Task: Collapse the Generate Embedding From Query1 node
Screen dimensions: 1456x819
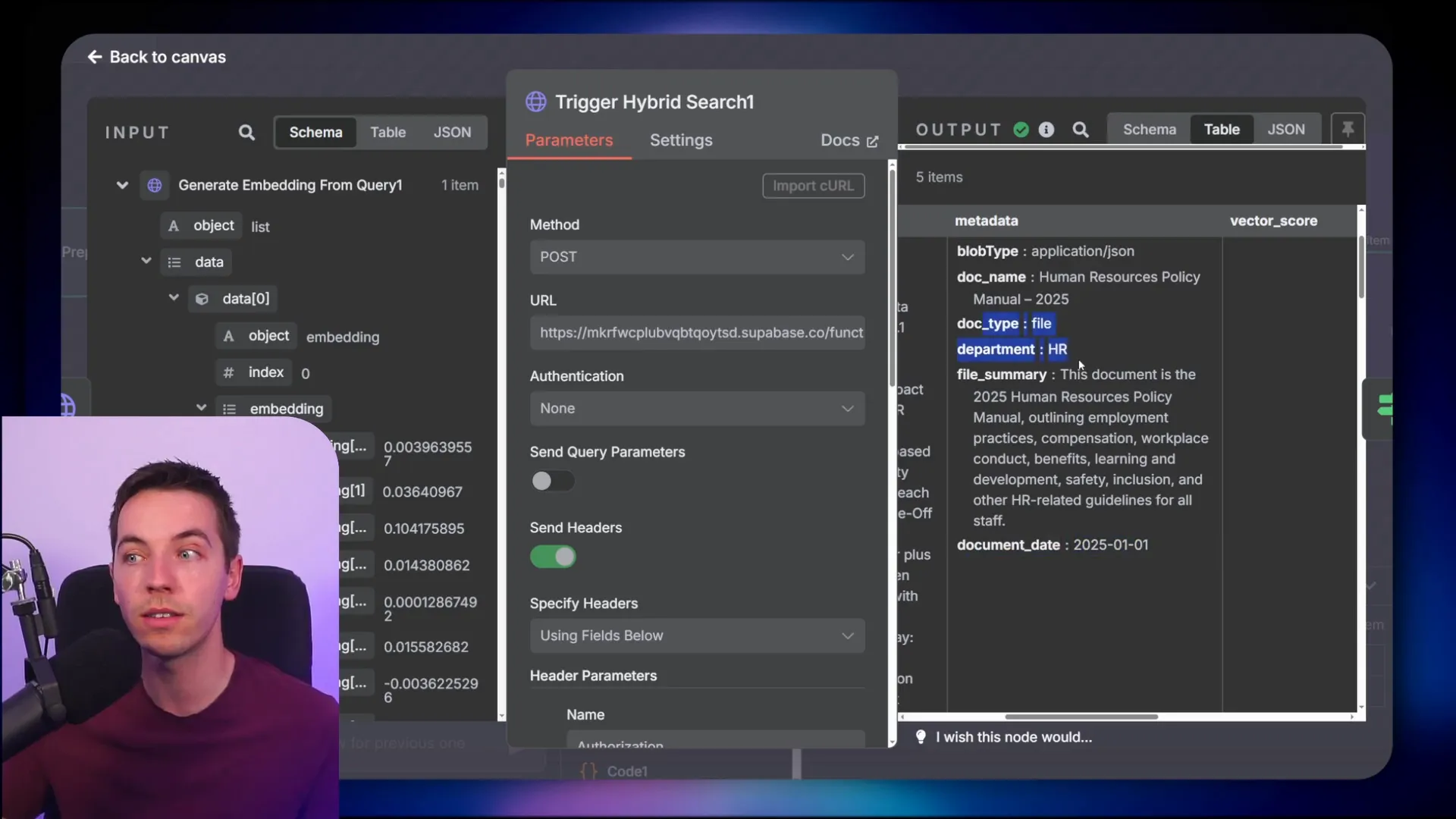Action: (x=122, y=186)
